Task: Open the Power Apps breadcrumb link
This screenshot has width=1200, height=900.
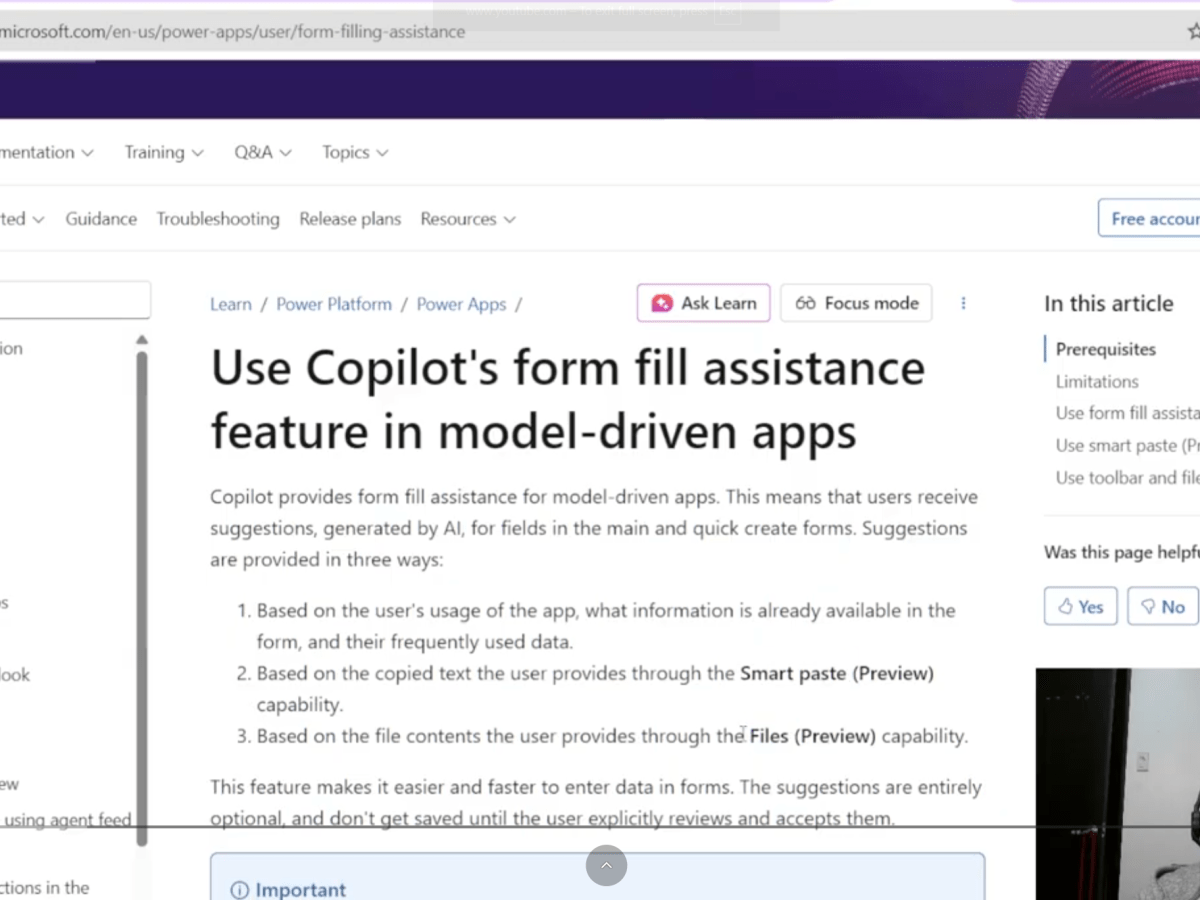Action: pos(461,304)
